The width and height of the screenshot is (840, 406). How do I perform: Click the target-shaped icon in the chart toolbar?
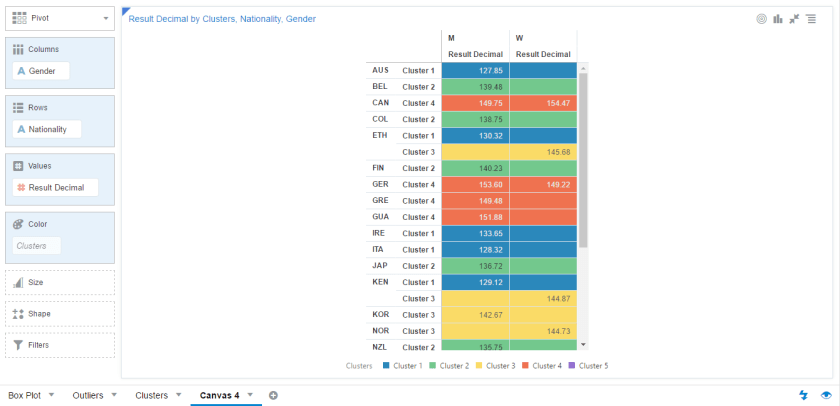[x=762, y=18]
